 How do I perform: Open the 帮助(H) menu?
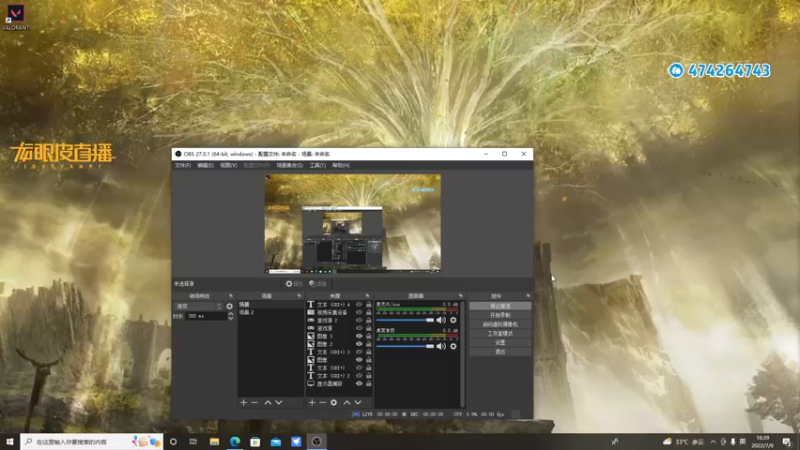point(340,165)
